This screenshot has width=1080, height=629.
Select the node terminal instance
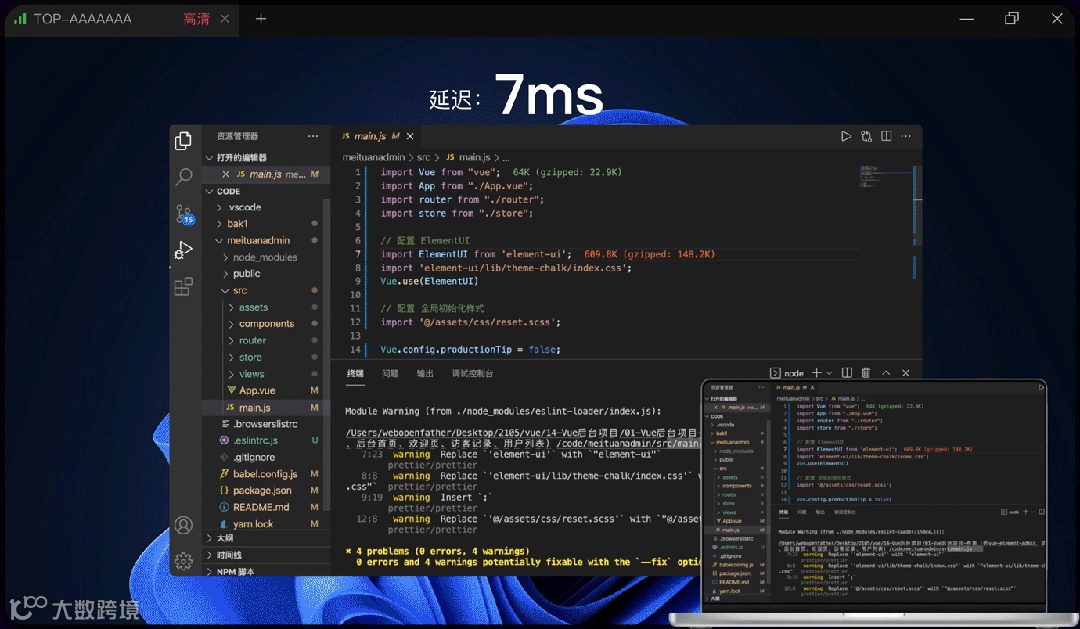(x=787, y=373)
